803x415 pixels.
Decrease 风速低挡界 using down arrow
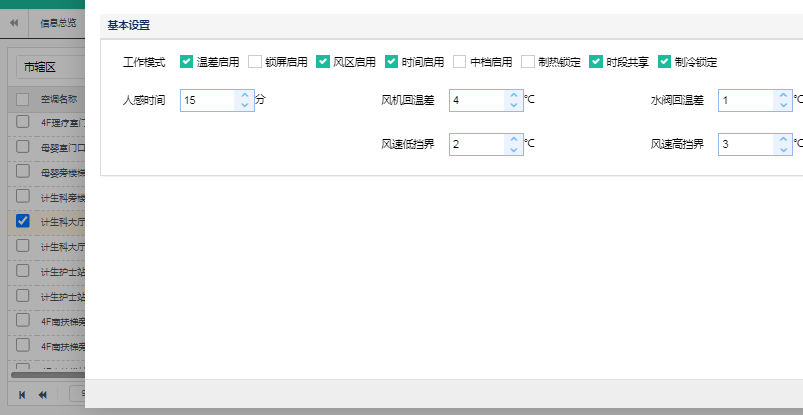[x=514, y=149]
